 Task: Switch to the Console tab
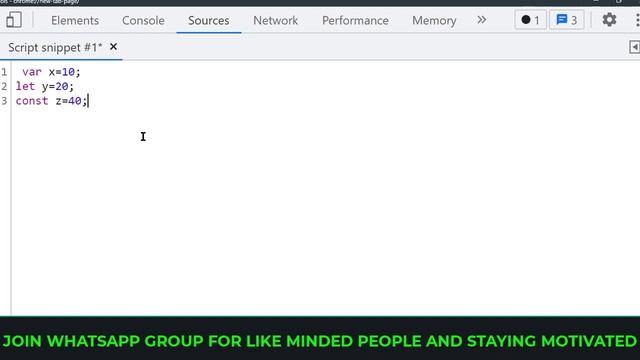(143, 20)
